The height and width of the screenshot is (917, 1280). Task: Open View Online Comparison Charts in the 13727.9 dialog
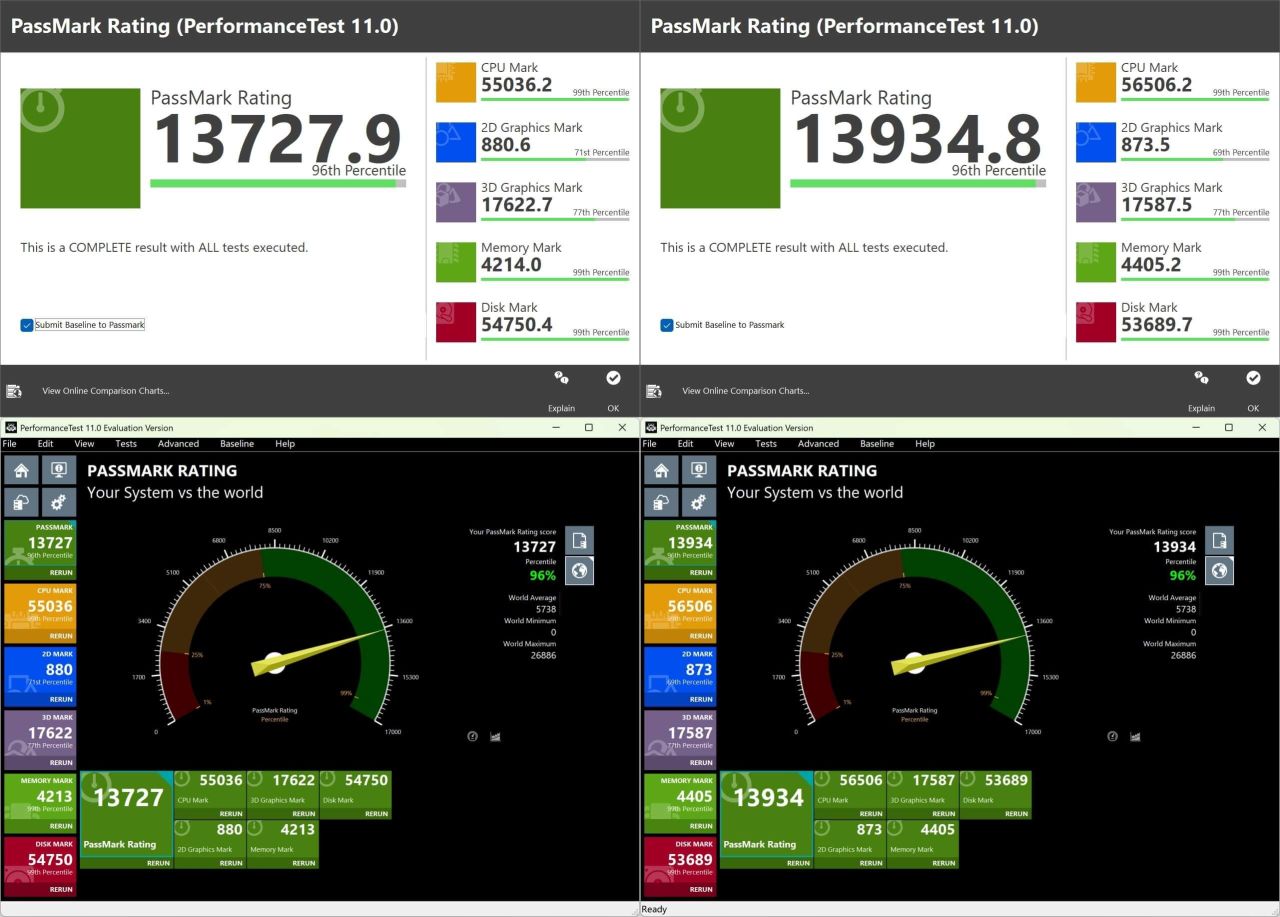[x=105, y=391]
